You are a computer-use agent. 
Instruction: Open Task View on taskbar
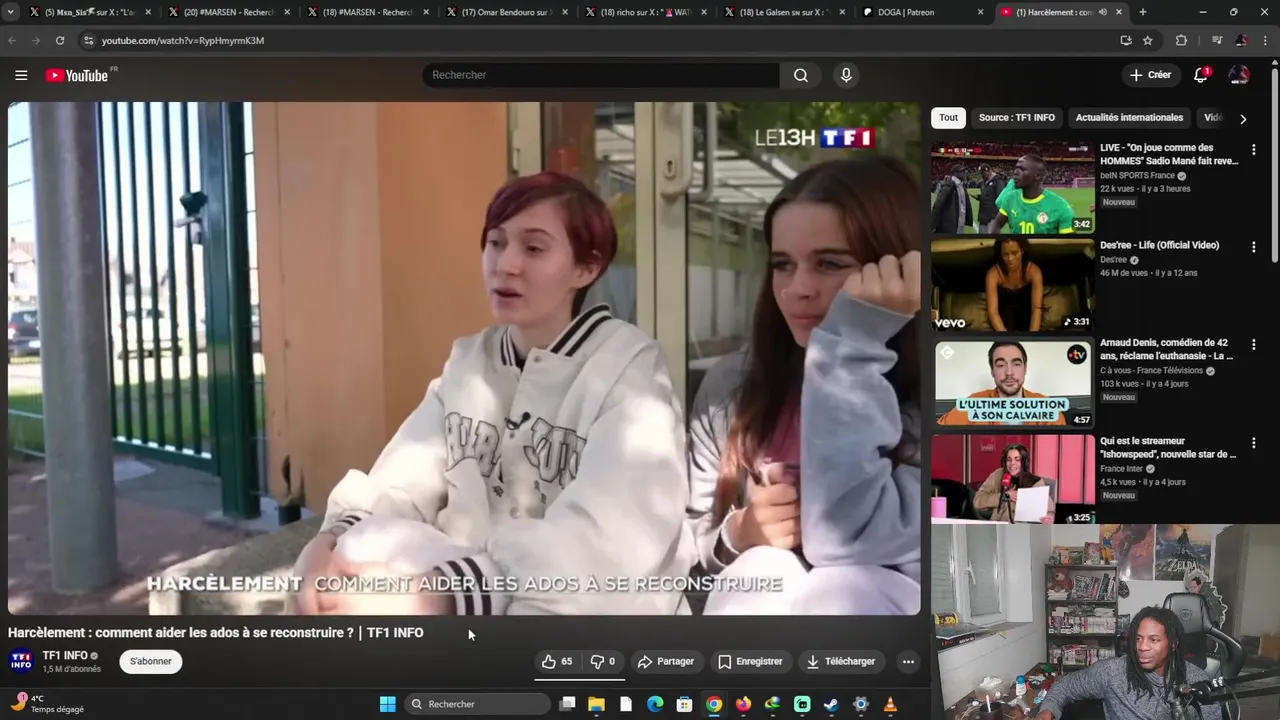[568, 704]
